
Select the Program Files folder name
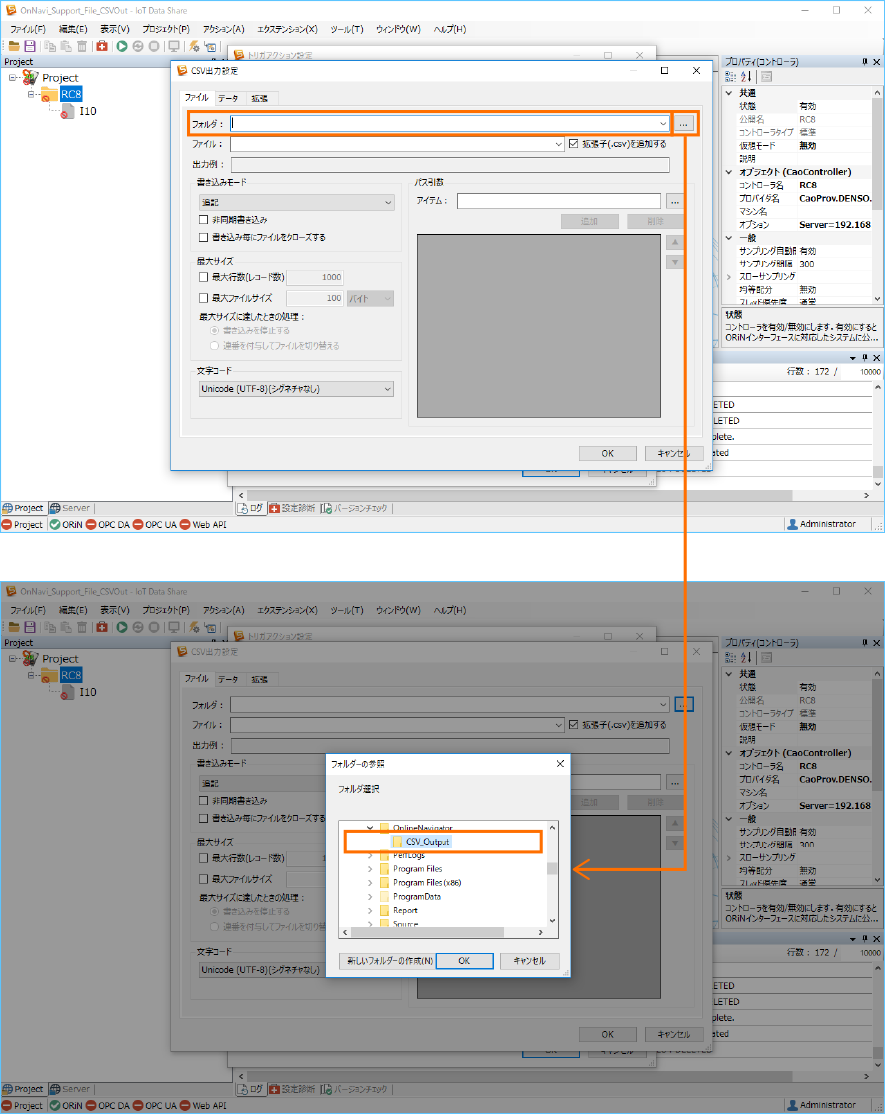[x=418, y=869]
